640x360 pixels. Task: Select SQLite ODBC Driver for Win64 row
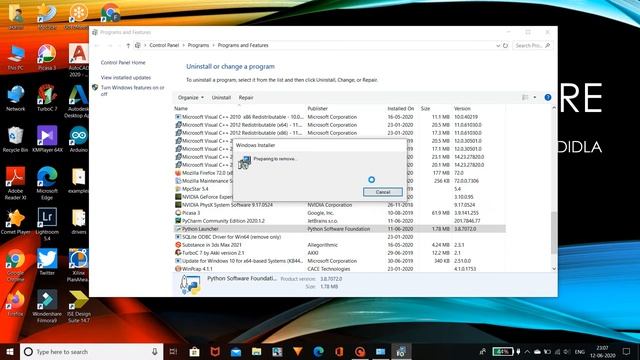coord(340,237)
